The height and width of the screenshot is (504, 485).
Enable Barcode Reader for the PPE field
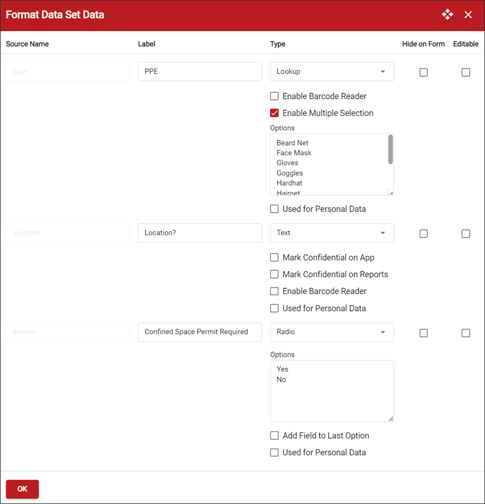(x=274, y=96)
